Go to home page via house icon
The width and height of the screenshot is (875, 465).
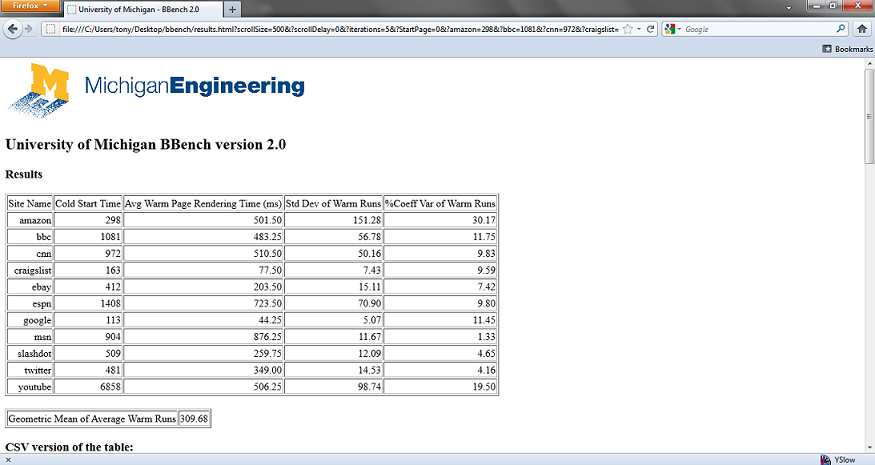[861, 29]
